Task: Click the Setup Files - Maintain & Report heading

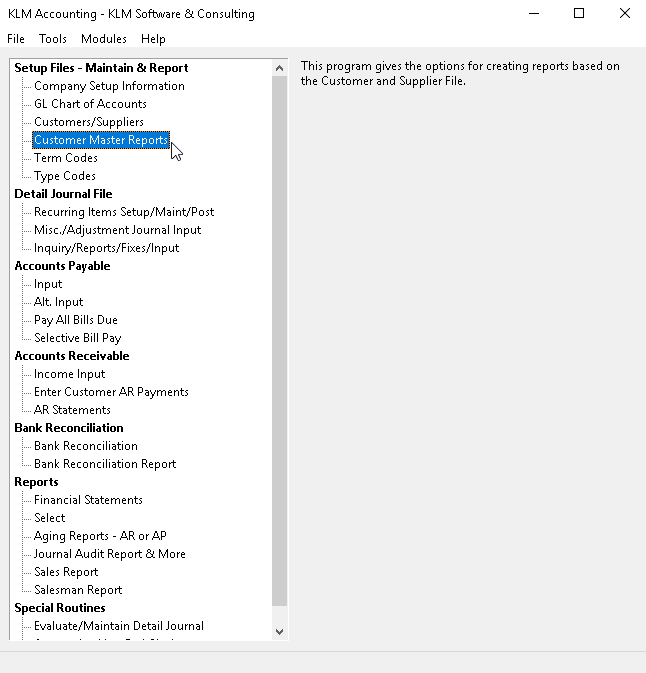Action: pyautogui.click(x=101, y=68)
